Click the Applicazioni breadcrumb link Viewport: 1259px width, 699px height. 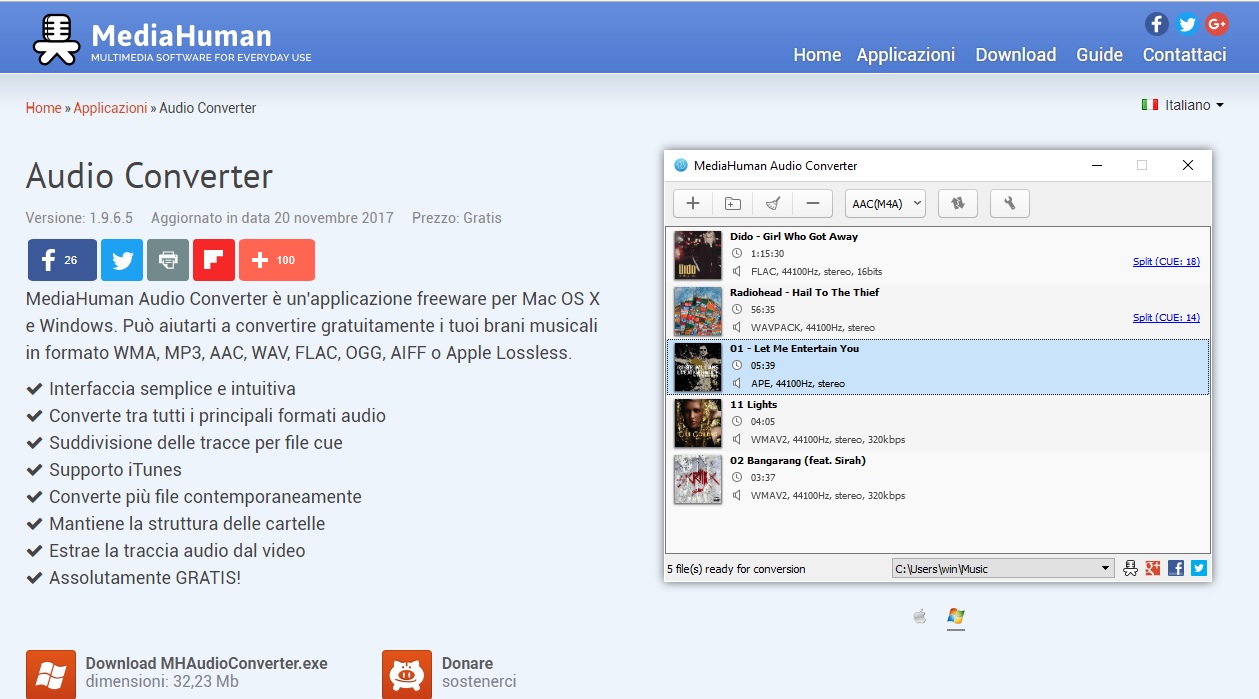[x=110, y=108]
